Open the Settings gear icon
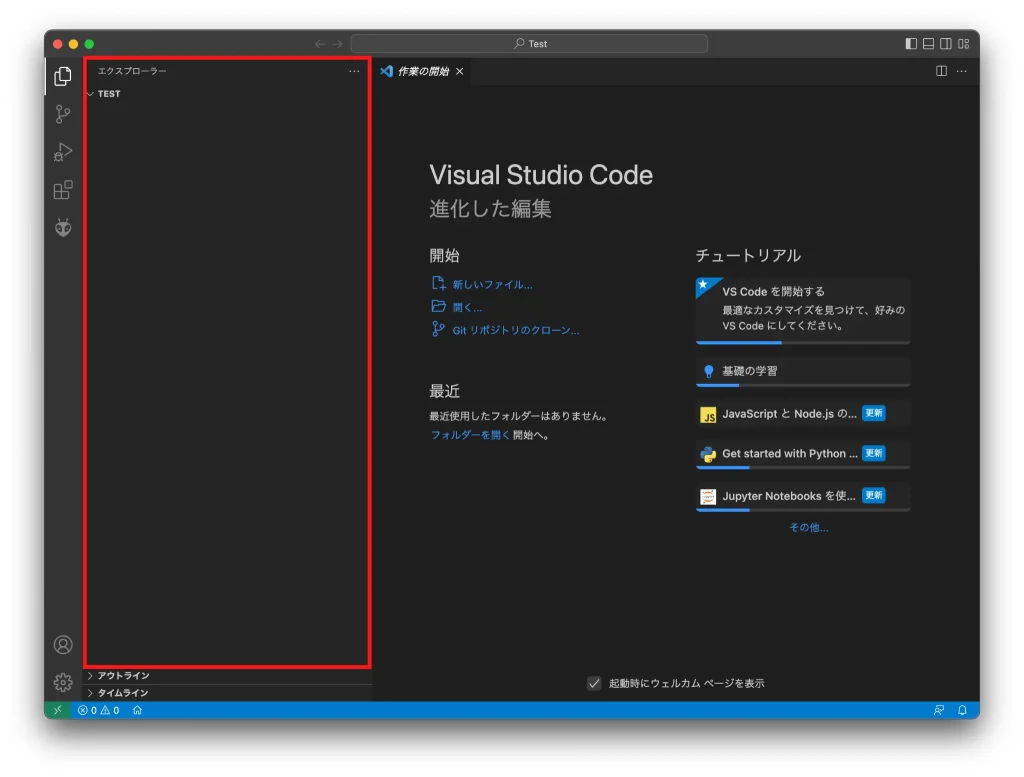 tap(62, 681)
